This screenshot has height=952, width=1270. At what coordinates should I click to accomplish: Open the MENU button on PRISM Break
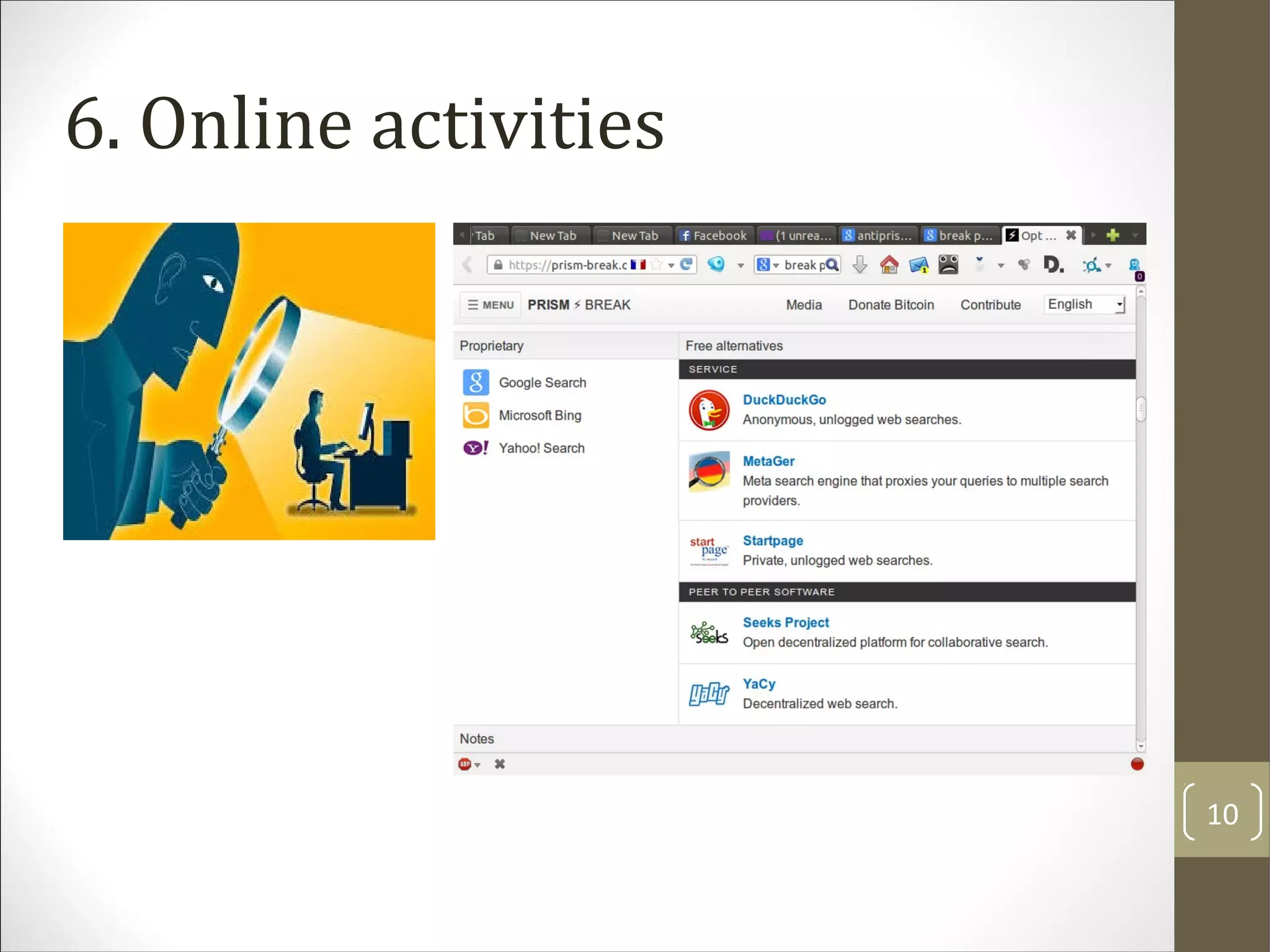click(491, 305)
